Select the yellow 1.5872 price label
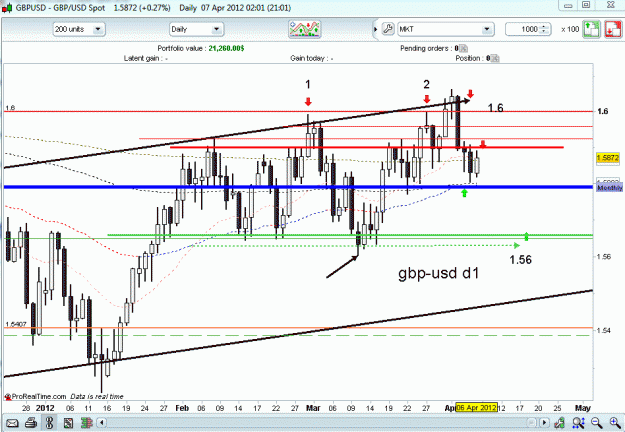625x432 pixels. coord(607,158)
